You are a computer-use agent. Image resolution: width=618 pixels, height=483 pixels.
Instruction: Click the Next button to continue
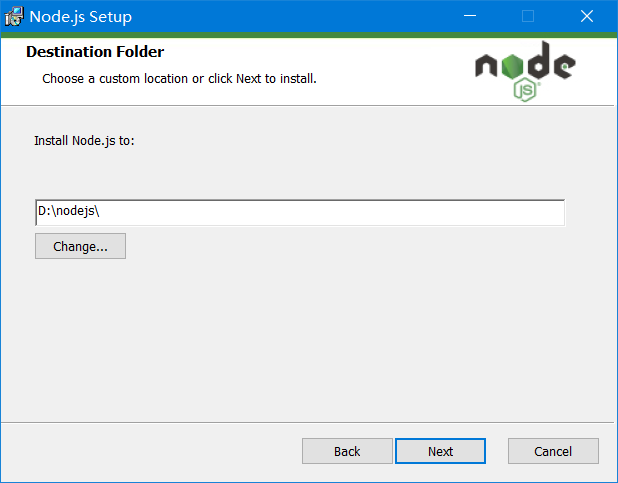point(440,451)
